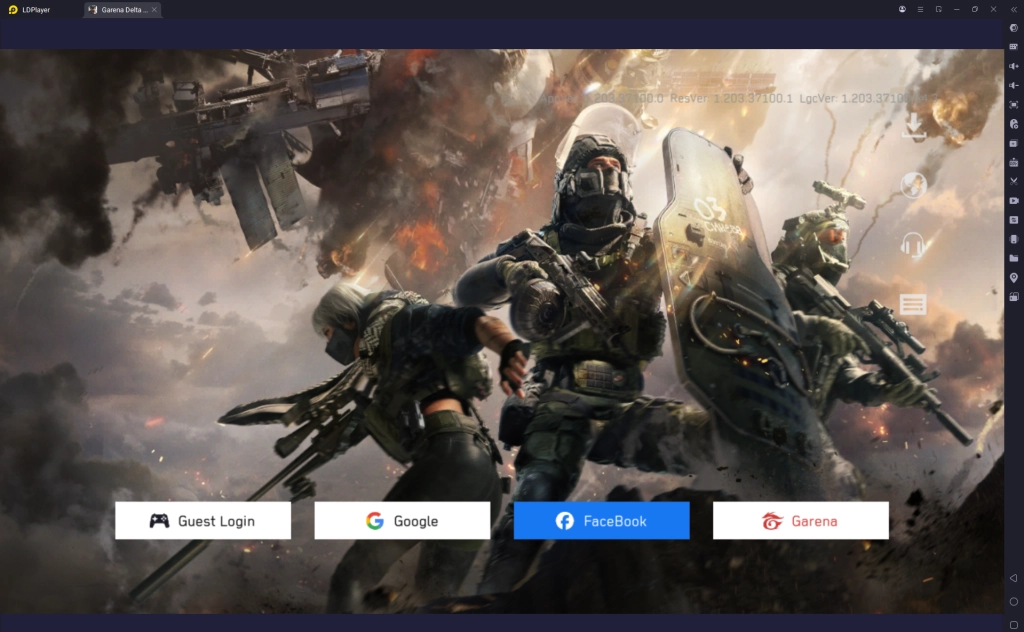This screenshot has width=1024, height=632.
Task: Start the video recorder sidebar icon
Action: (1013, 200)
